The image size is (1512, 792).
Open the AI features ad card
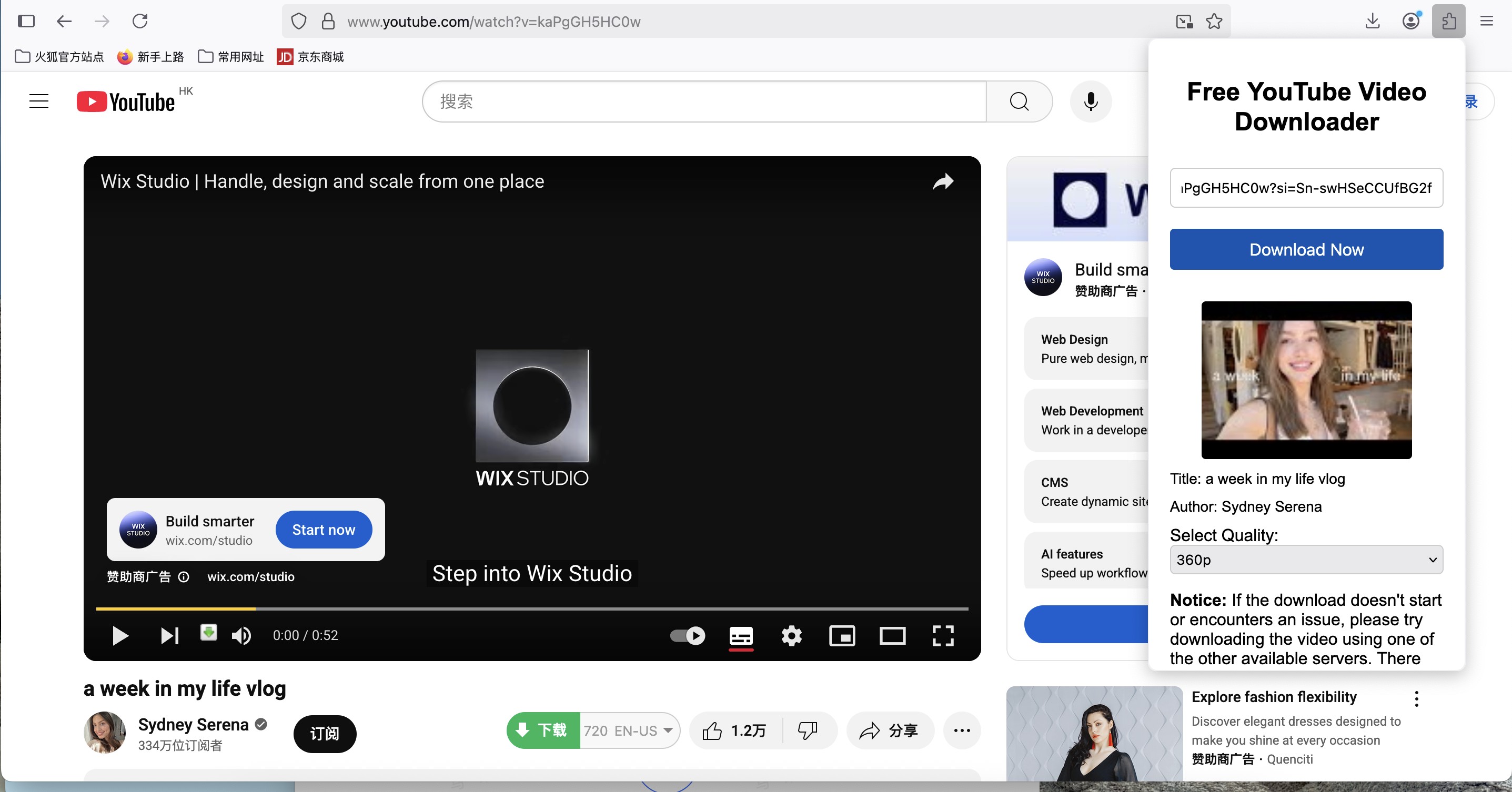(1086, 560)
